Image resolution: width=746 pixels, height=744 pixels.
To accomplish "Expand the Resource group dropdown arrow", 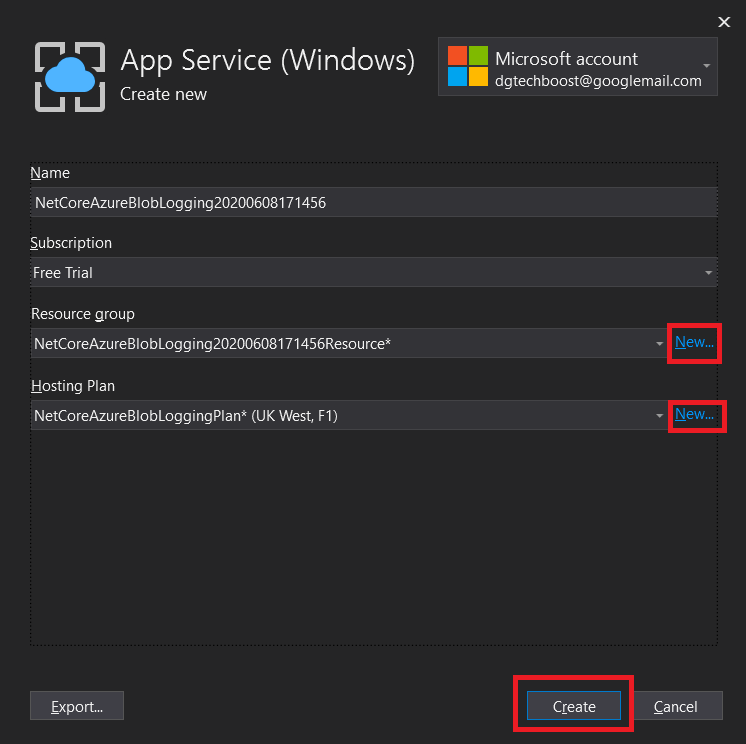I will 660,344.
